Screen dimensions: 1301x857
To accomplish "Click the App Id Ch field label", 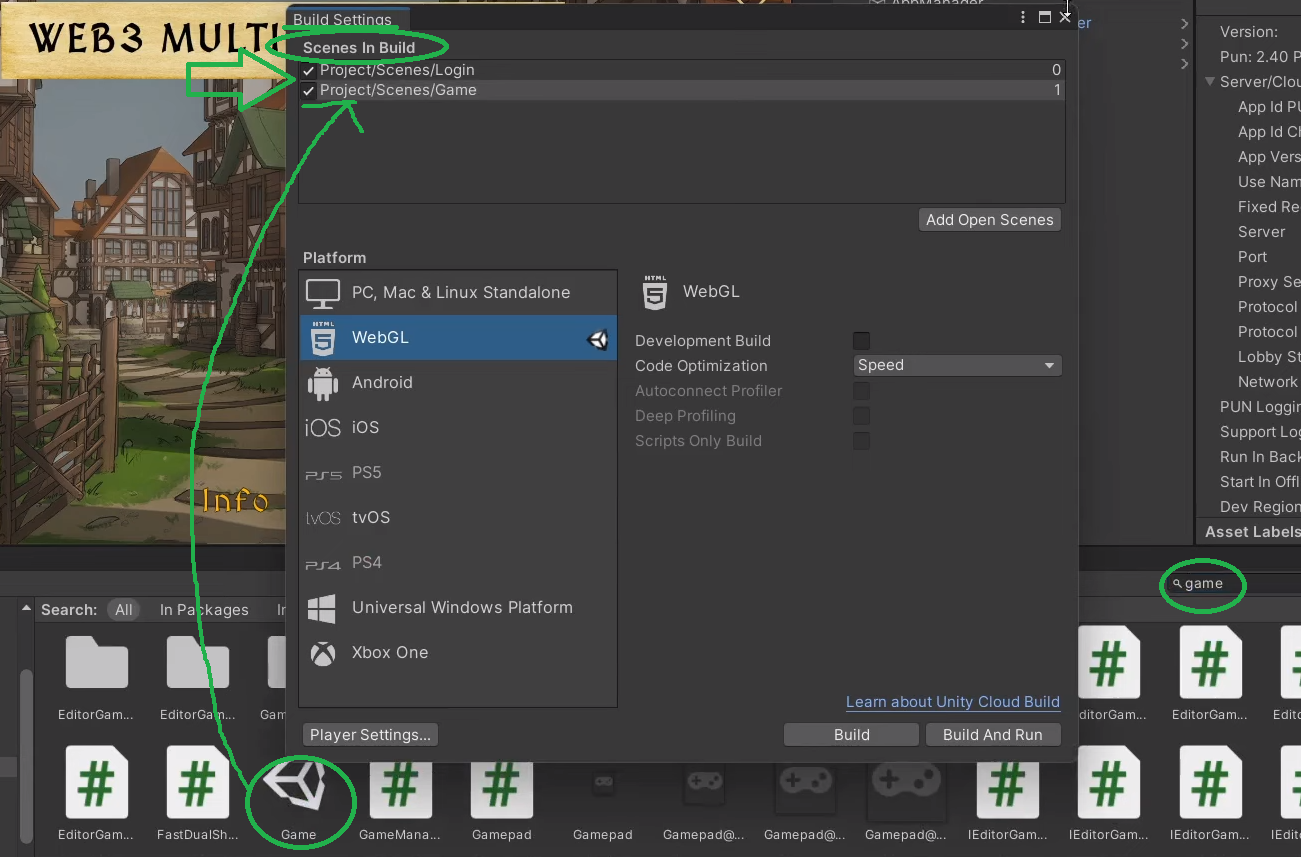I will tap(1269, 132).
